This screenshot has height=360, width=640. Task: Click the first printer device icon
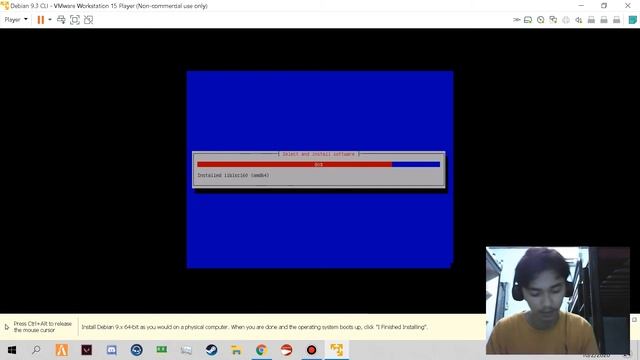(591, 20)
